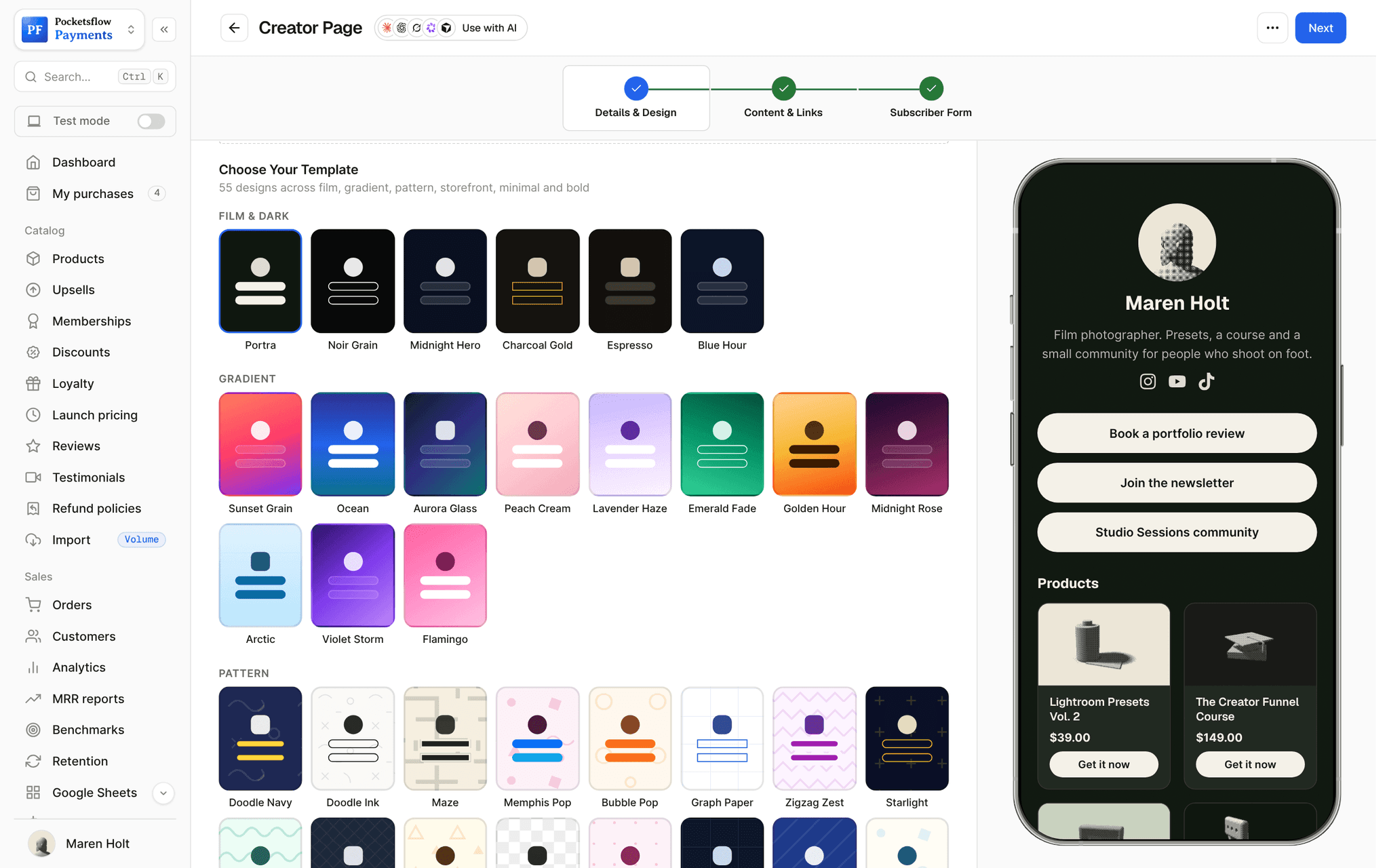Open the Discounts page
This screenshot has width=1389, height=868.
click(x=95, y=352)
